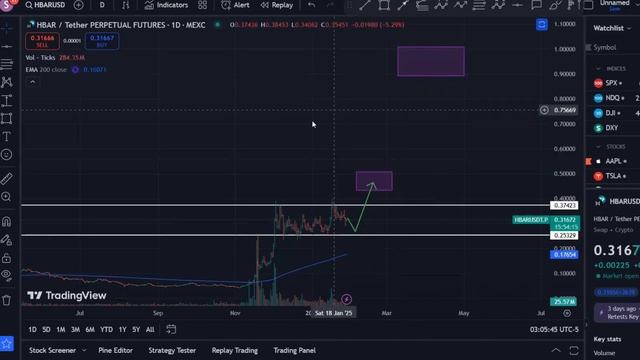Click the blue BUY price button
Image resolution: width=640 pixels, height=360 pixels.
[102, 41]
